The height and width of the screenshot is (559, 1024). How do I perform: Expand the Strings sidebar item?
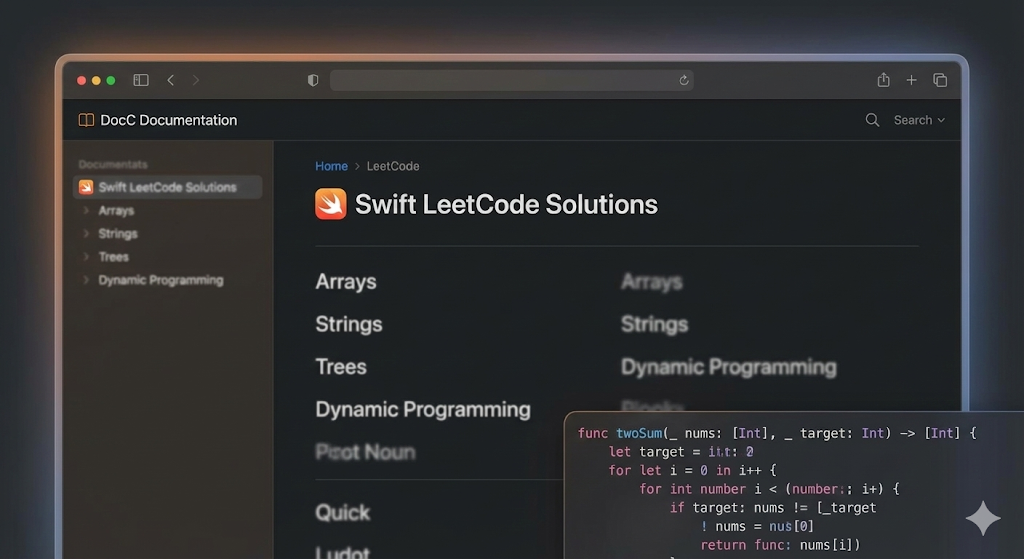pyautogui.click(x=86, y=233)
